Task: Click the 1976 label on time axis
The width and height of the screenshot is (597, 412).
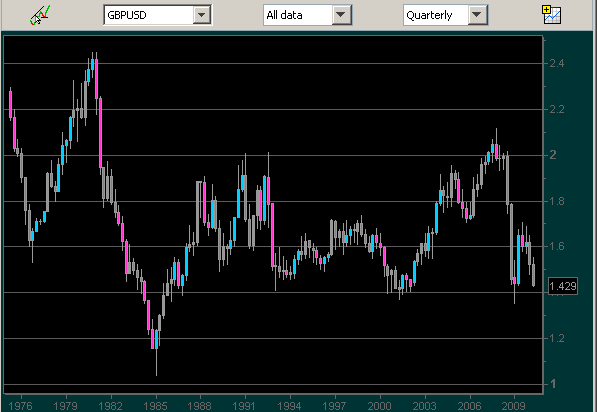Action: (21, 406)
